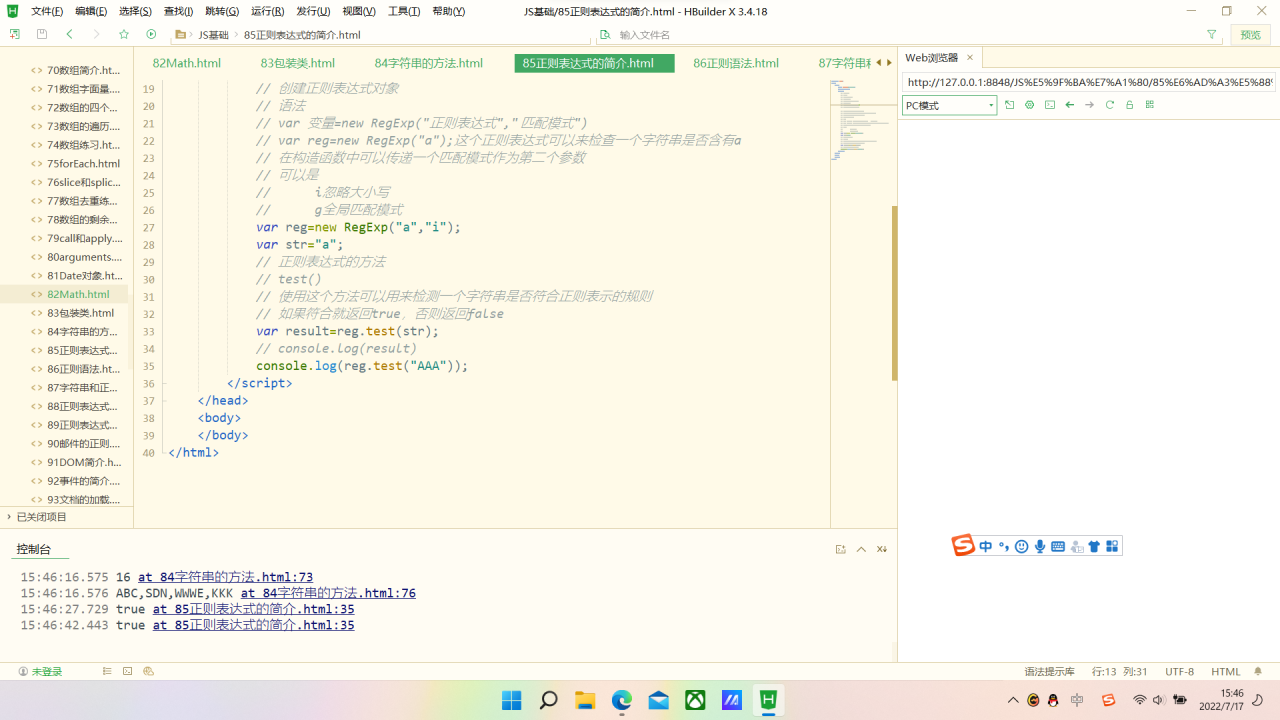This screenshot has width=1280, height=720.
Task: Click the 预览 preview button
Action: coord(1251,34)
